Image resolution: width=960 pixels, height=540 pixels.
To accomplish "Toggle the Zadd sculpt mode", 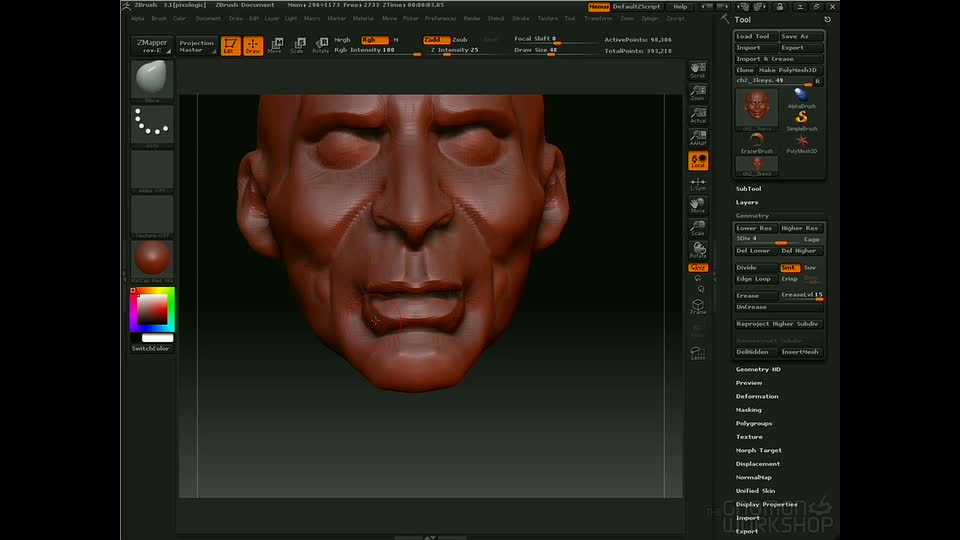I will (x=436, y=40).
